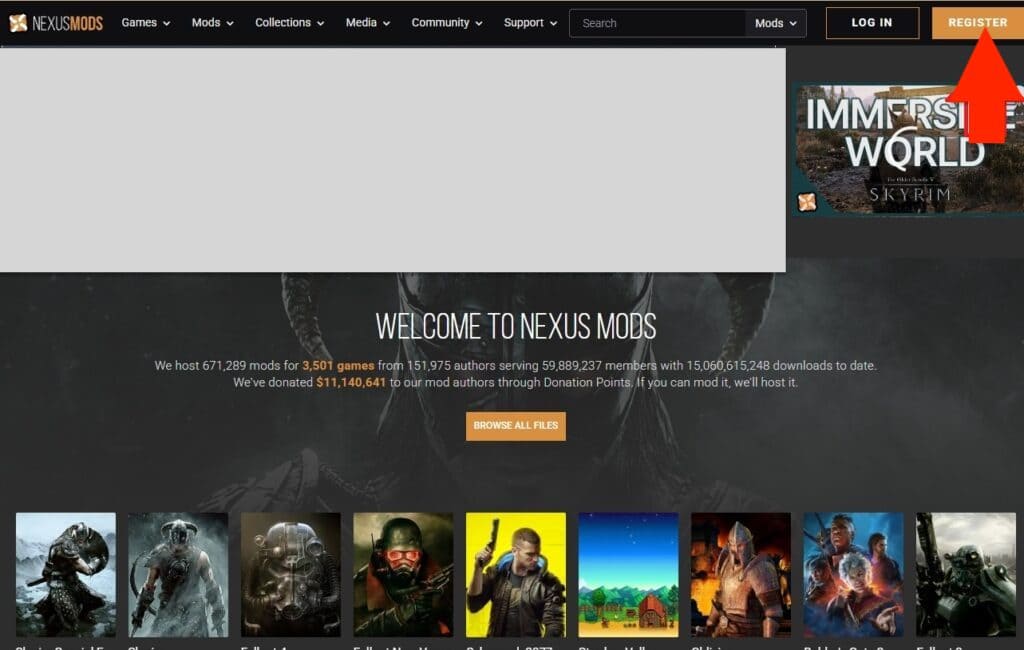Click the Nexus Mods logo
1024x650 pixels.
point(56,23)
